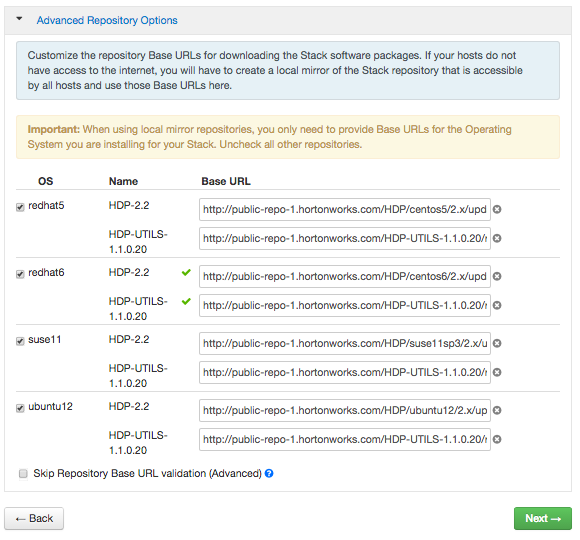Open help for Skip Repository validation
This screenshot has width=580, height=540.
tap(269, 473)
